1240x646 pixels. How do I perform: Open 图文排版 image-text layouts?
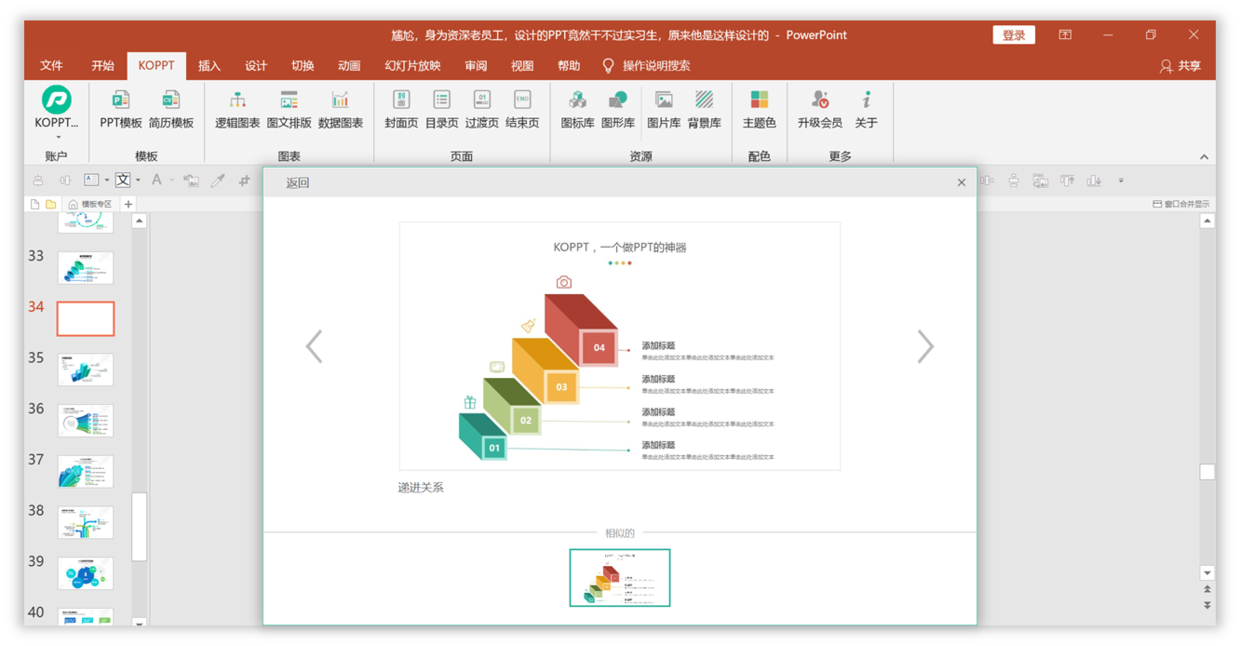click(289, 107)
